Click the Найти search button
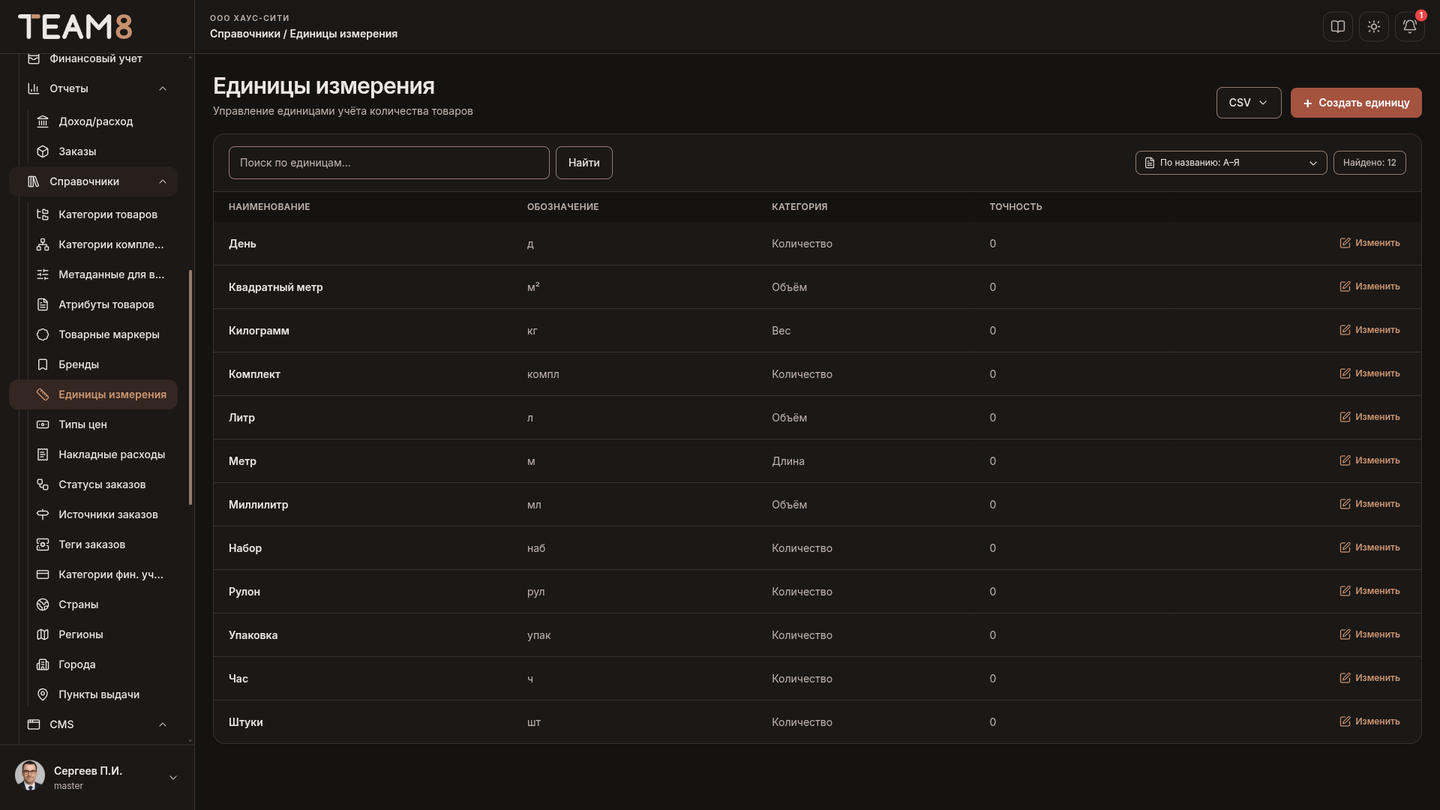The height and width of the screenshot is (810, 1440). pyautogui.click(x=584, y=163)
